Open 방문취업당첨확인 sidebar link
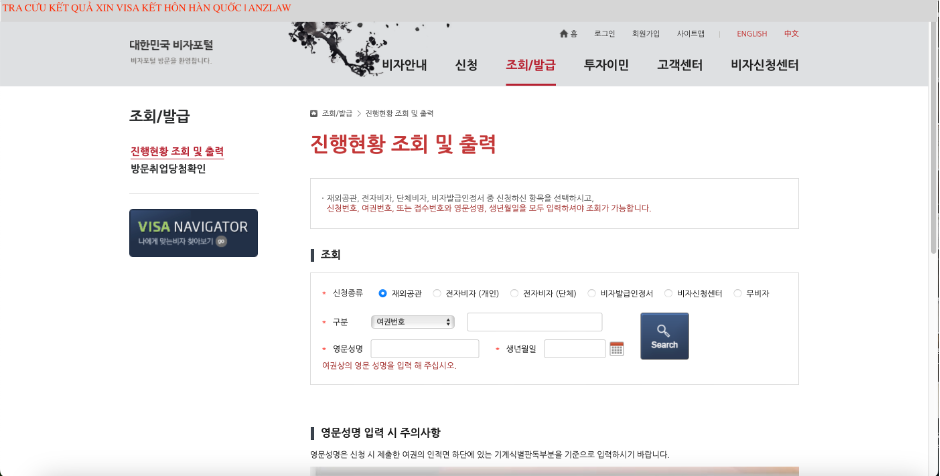The image size is (940, 476). [x=168, y=169]
